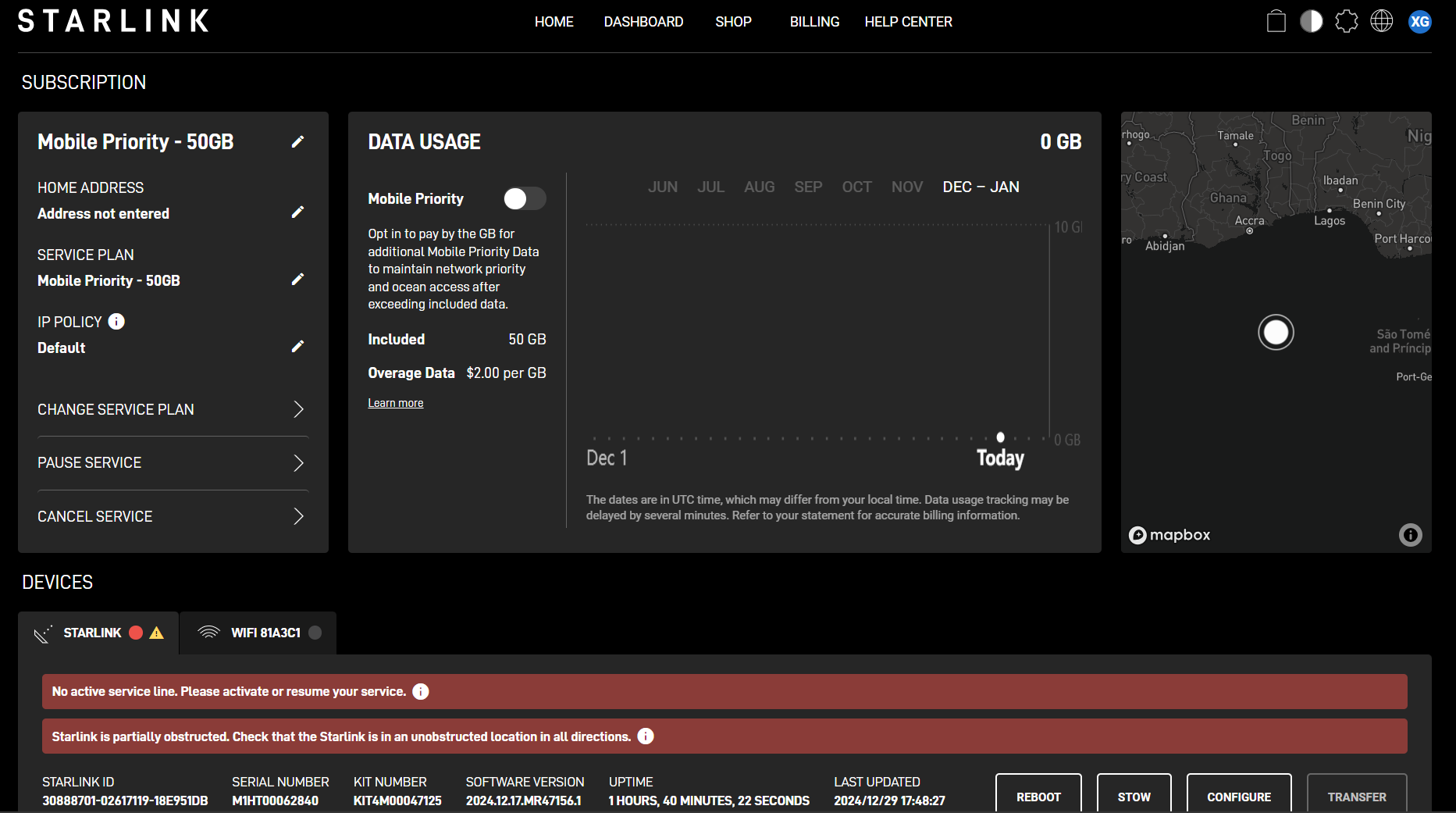This screenshot has height=813, width=1456.
Task: Click last updated 2024/12/29 17:48:27
Action: [889, 801]
